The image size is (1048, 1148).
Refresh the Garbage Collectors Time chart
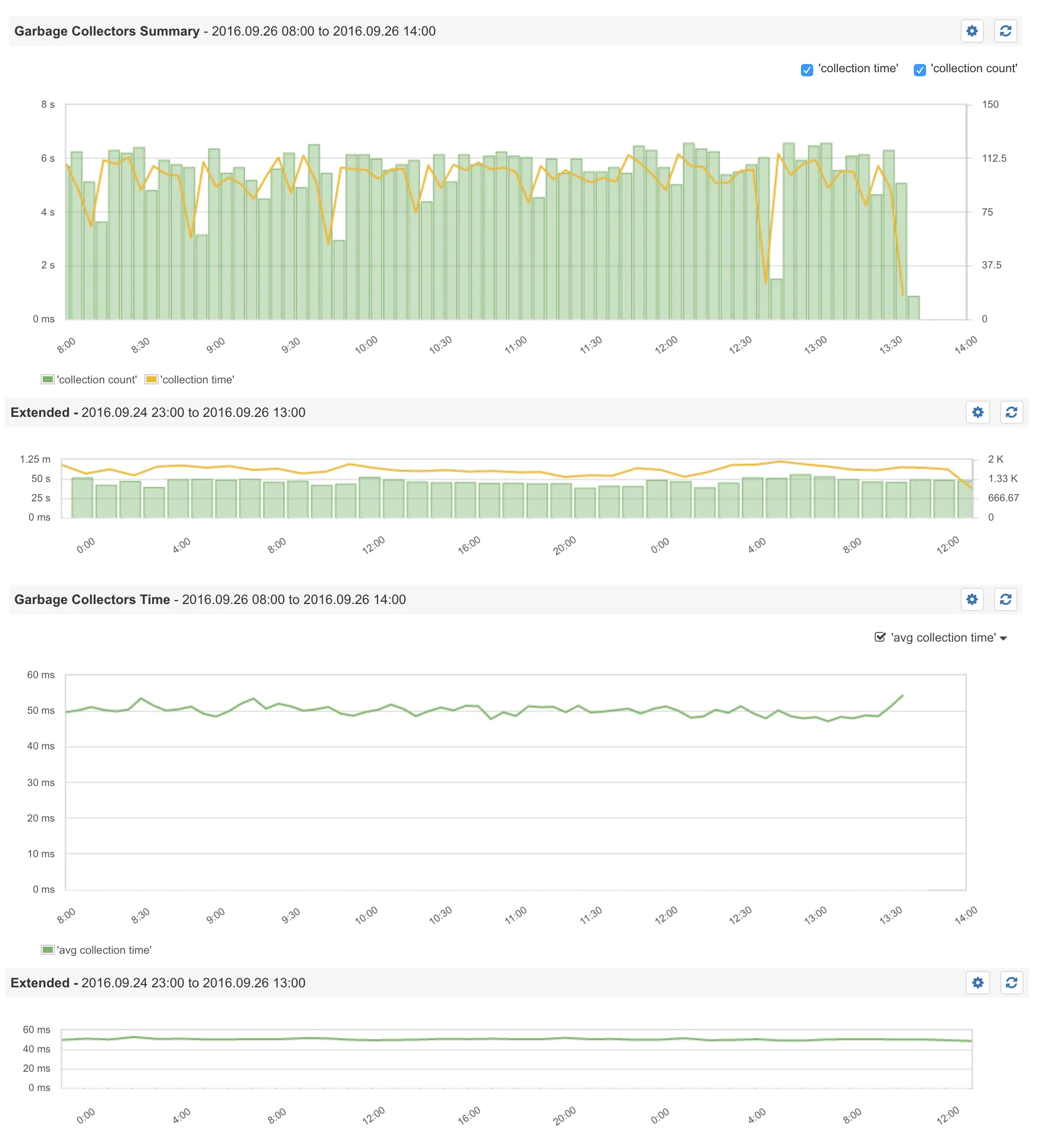pyautogui.click(x=1005, y=599)
